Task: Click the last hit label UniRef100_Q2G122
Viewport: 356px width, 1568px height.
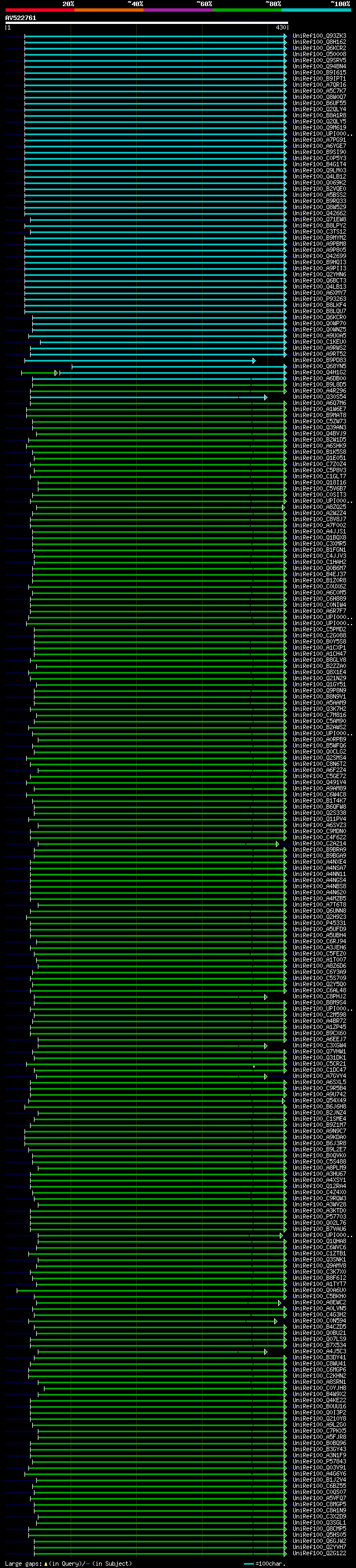Action: pos(319,1554)
